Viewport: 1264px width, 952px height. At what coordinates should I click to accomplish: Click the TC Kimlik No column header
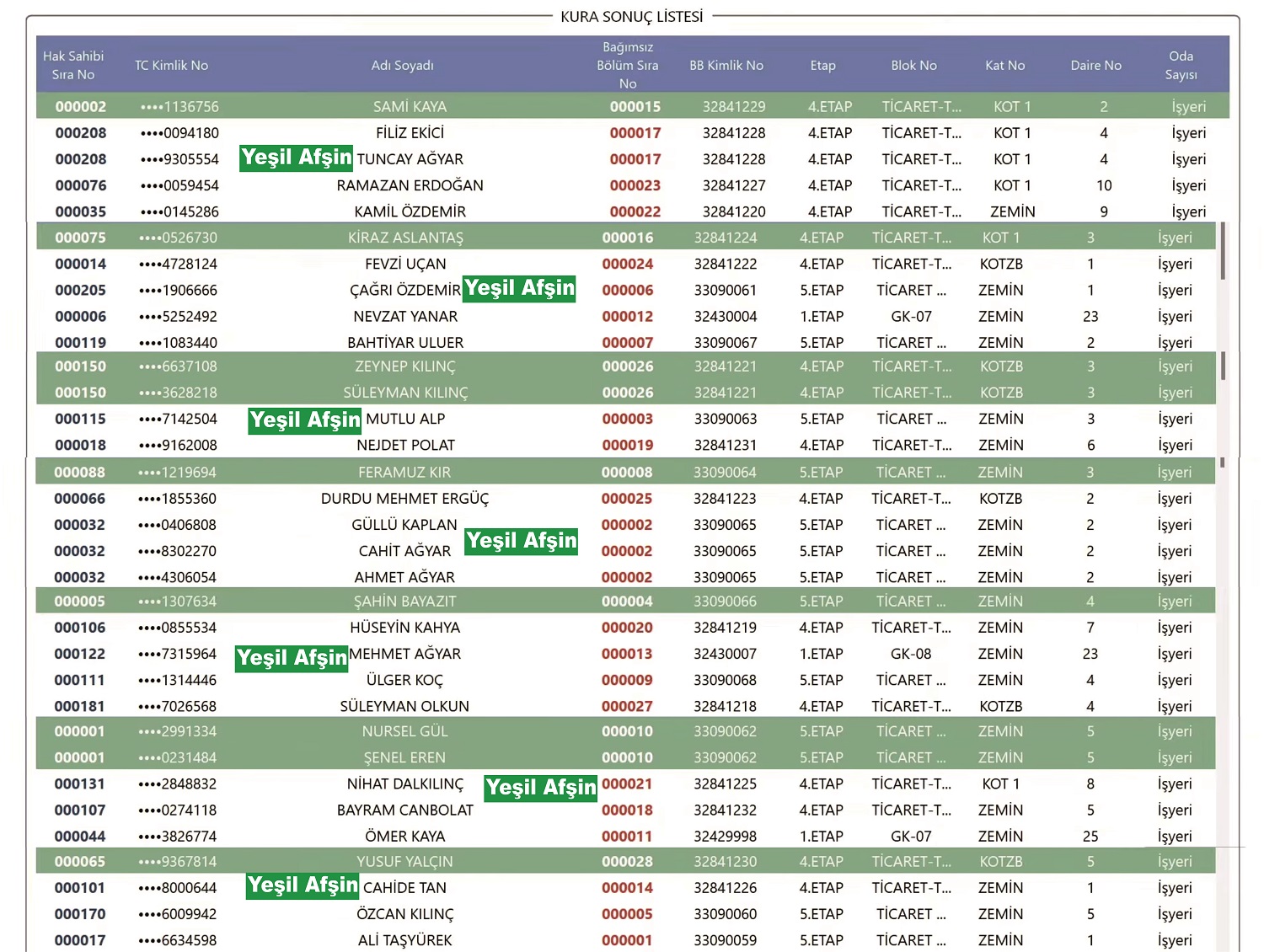point(171,66)
